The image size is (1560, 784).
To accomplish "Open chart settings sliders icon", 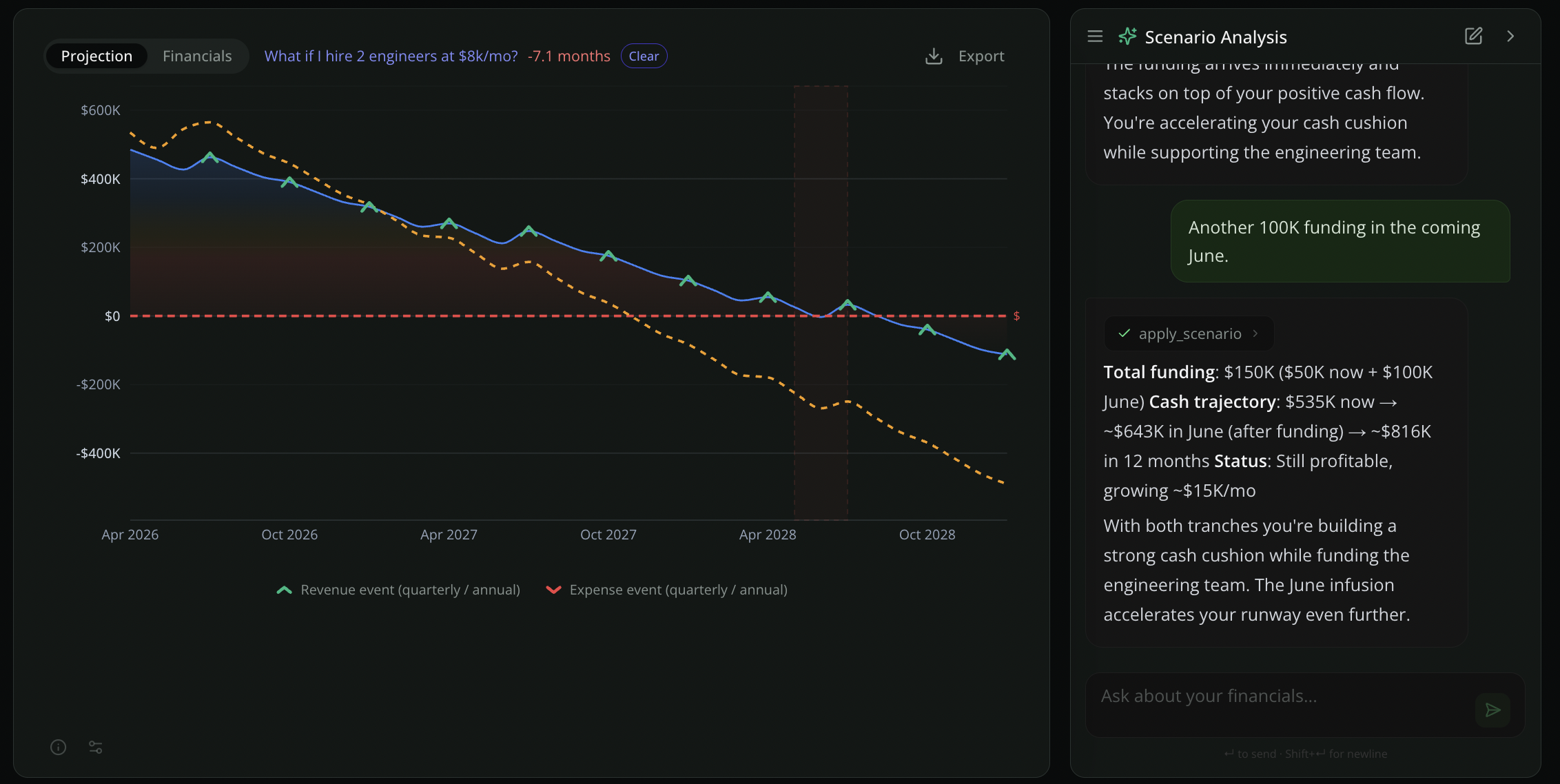I will click(96, 747).
